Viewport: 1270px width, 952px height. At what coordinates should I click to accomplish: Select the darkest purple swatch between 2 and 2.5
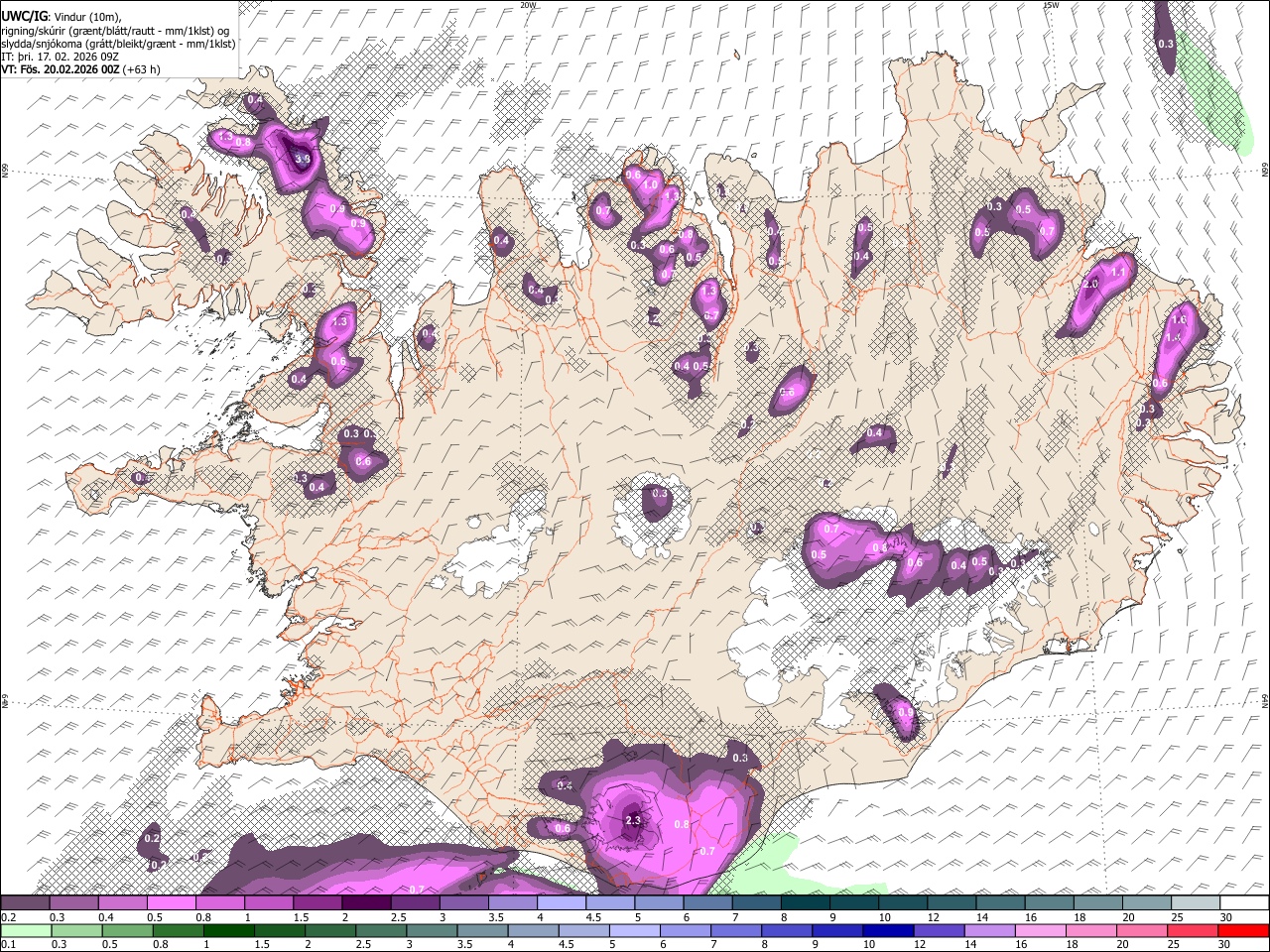[367, 903]
